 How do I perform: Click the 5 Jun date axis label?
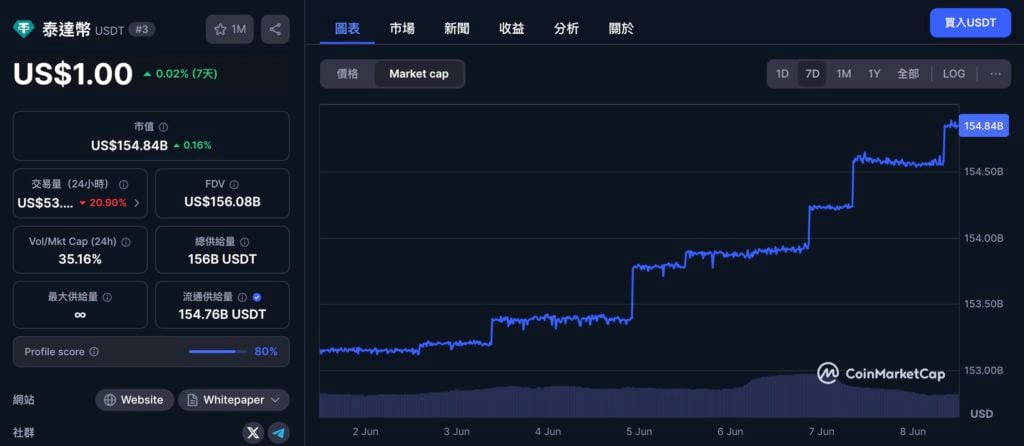tap(639, 432)
